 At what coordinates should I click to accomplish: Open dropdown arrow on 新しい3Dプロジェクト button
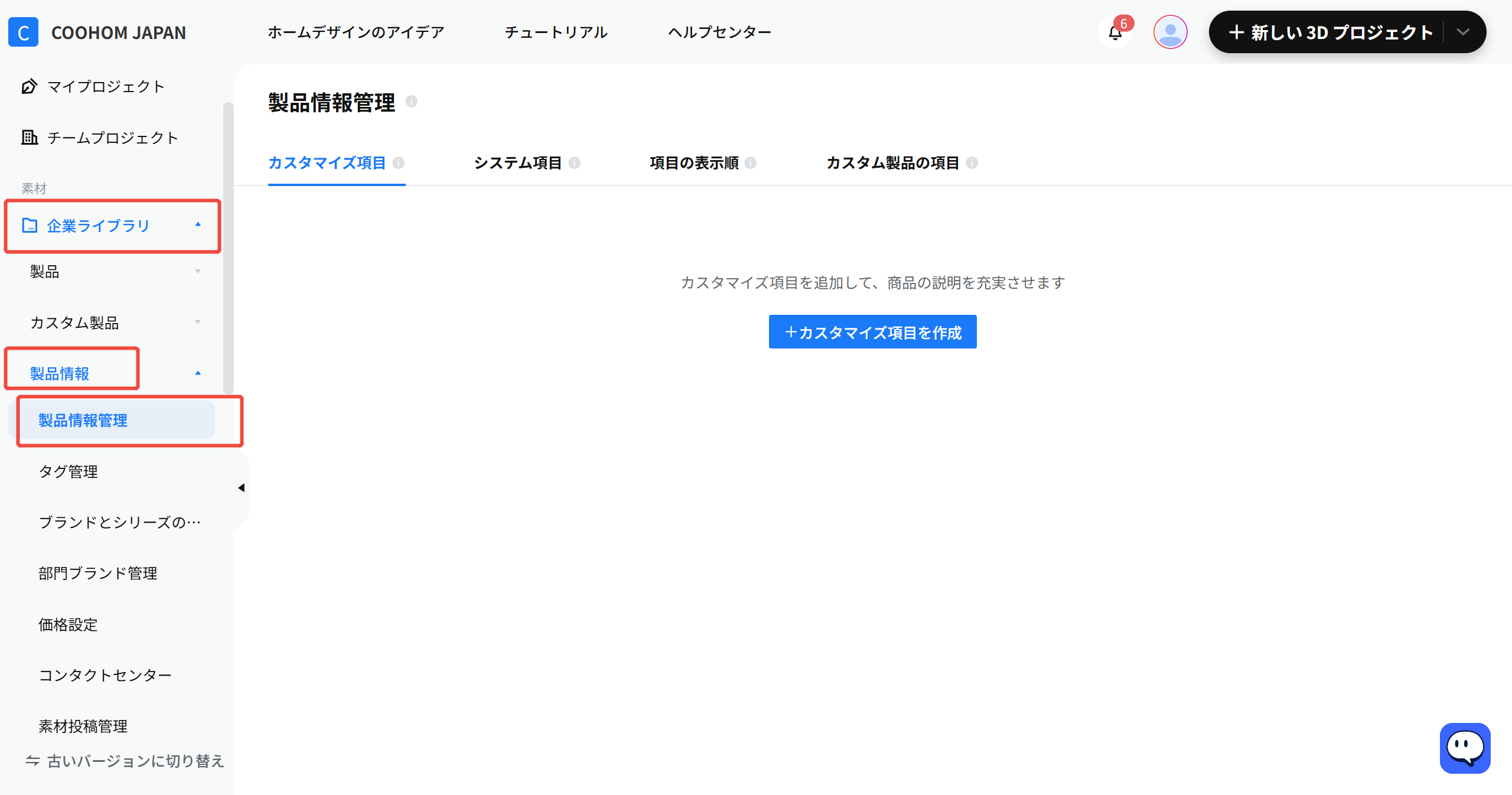[1463, 32]
